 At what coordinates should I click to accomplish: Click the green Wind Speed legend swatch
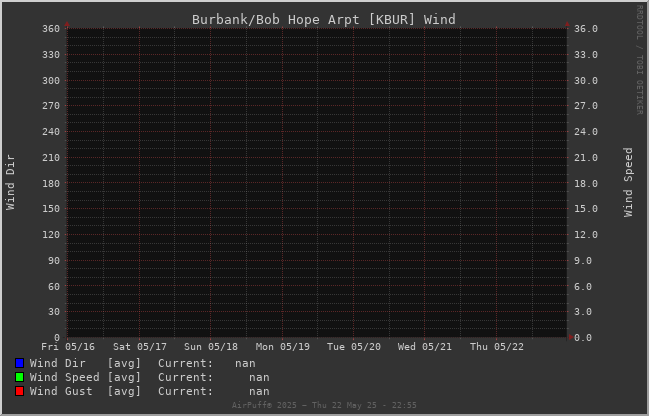[x=19, y=377]
